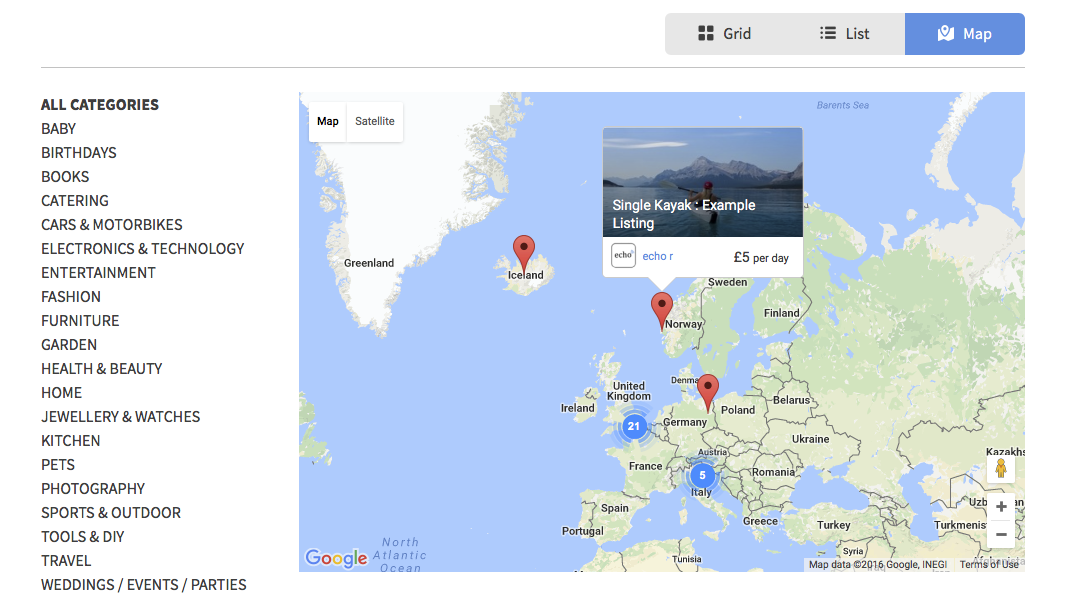
Task: Filter by TOOLS & DIY category
Action: 82,537
